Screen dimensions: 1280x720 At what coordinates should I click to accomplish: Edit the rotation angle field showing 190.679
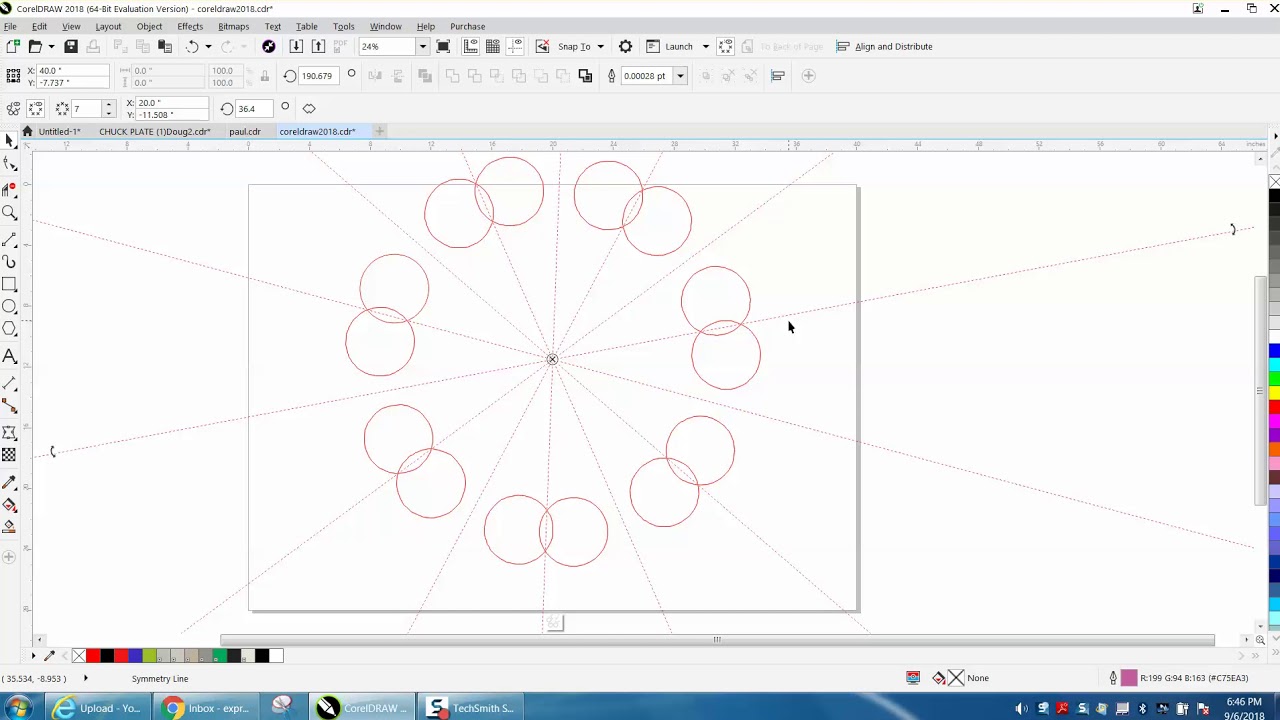317,76
